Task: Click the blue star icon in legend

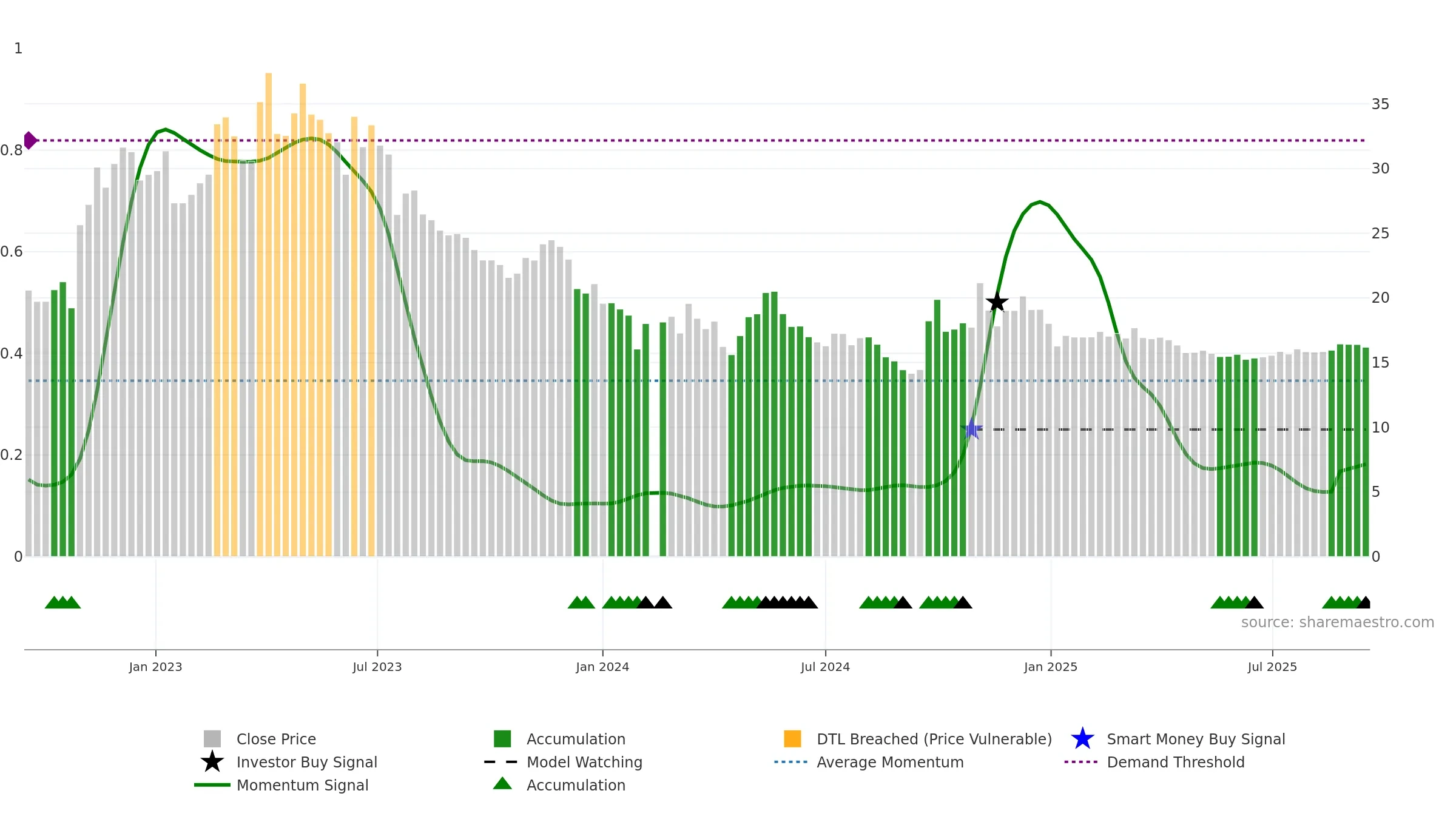Action: point(1082,738)
